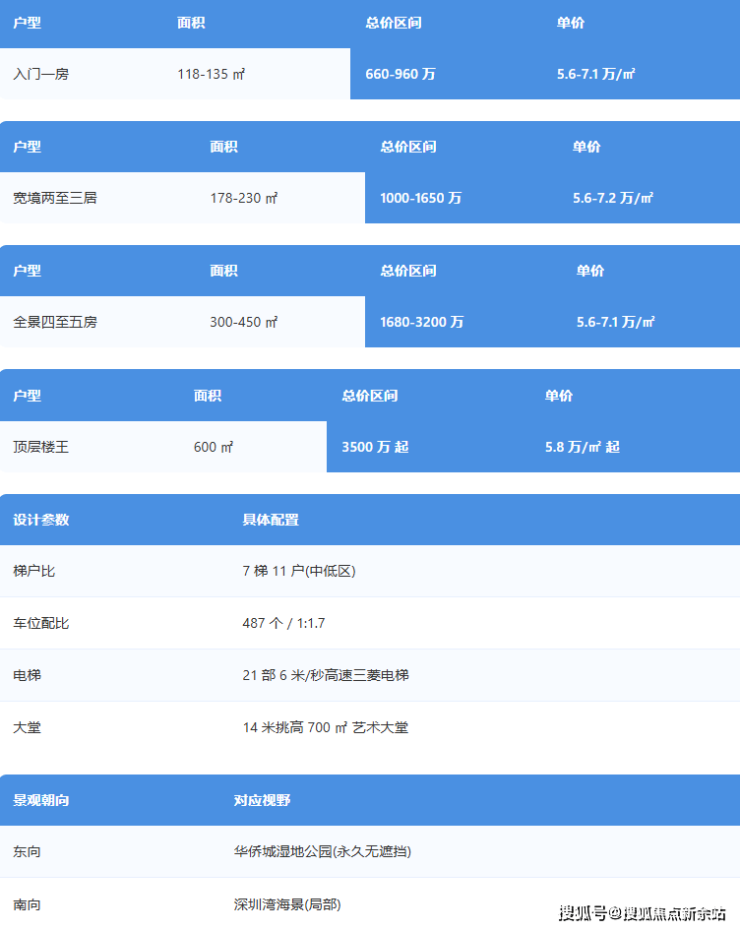Image resolution: width=740 pixels, height=930 pixels.
Task: Click the 118-135 ㎡ area value
Action: click(x=211, y=74)
